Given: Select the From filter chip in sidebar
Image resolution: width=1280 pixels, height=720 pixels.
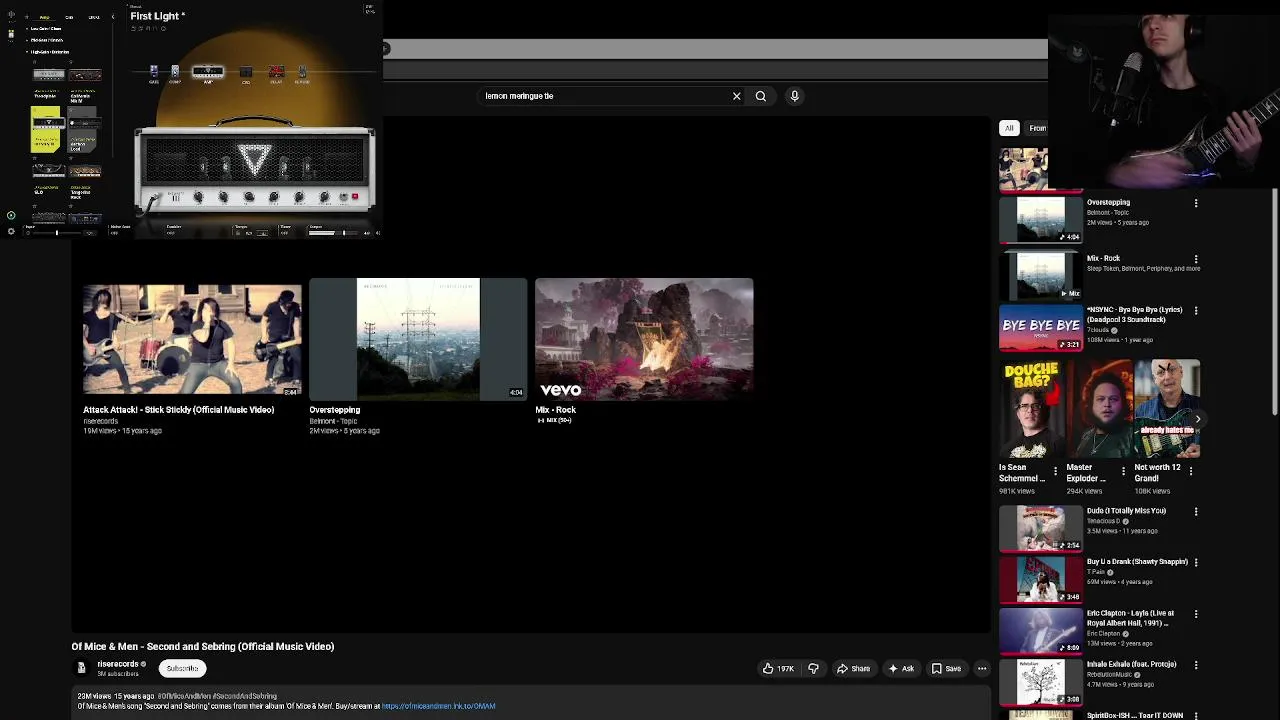Looking at the screenshot, I should pyautogui.click(x=1037, y=128).
